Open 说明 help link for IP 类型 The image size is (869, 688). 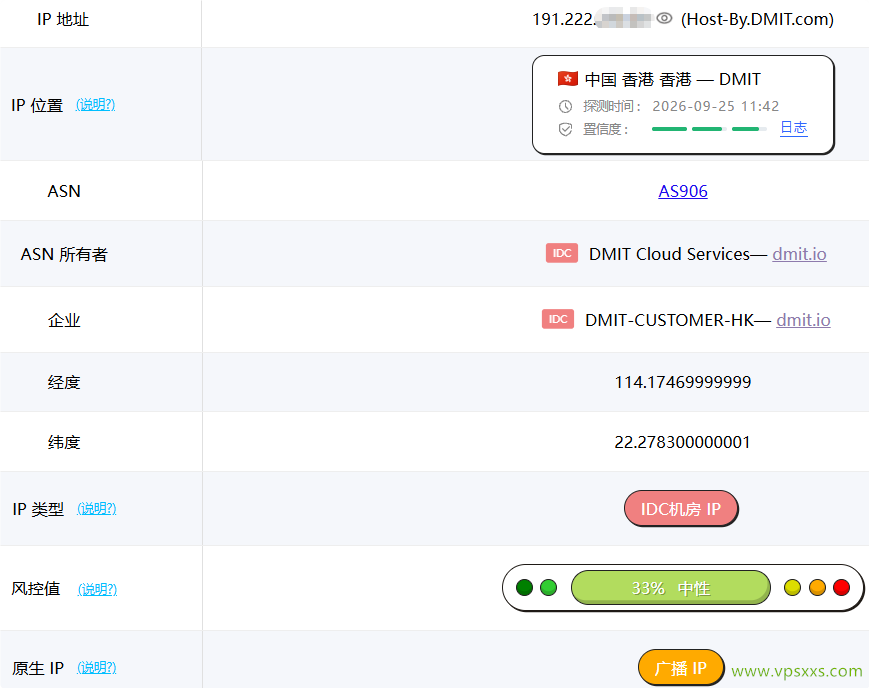pyautogui.click(x=96, y=508)
